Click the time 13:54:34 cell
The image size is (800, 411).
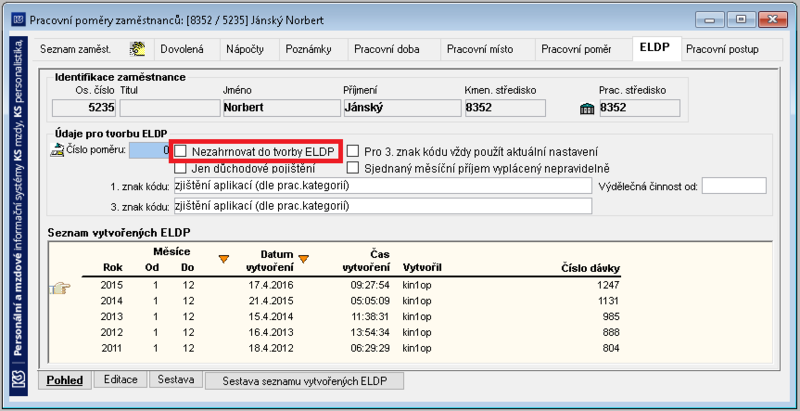click(x=370, y=332)
